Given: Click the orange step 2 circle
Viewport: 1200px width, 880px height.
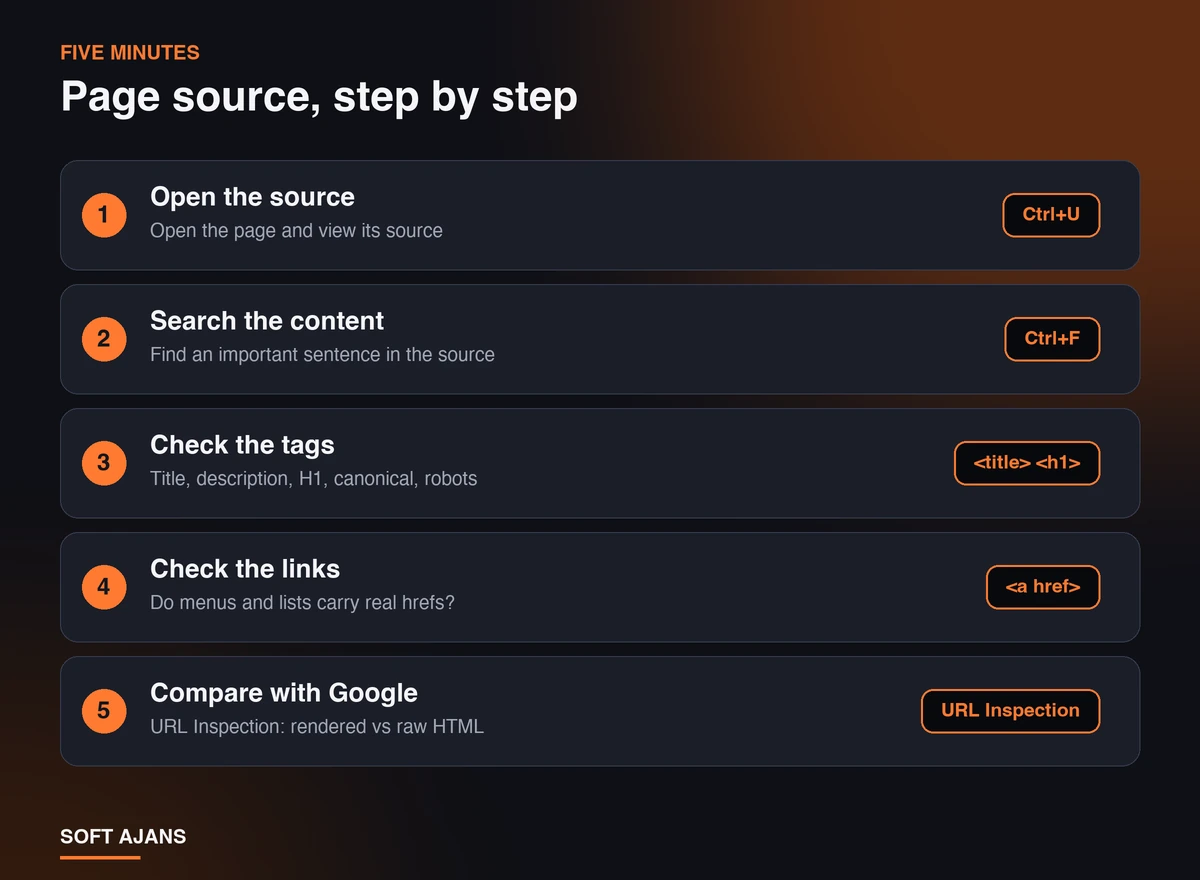Looking at the screenshot, I should [x=104, y=339].
